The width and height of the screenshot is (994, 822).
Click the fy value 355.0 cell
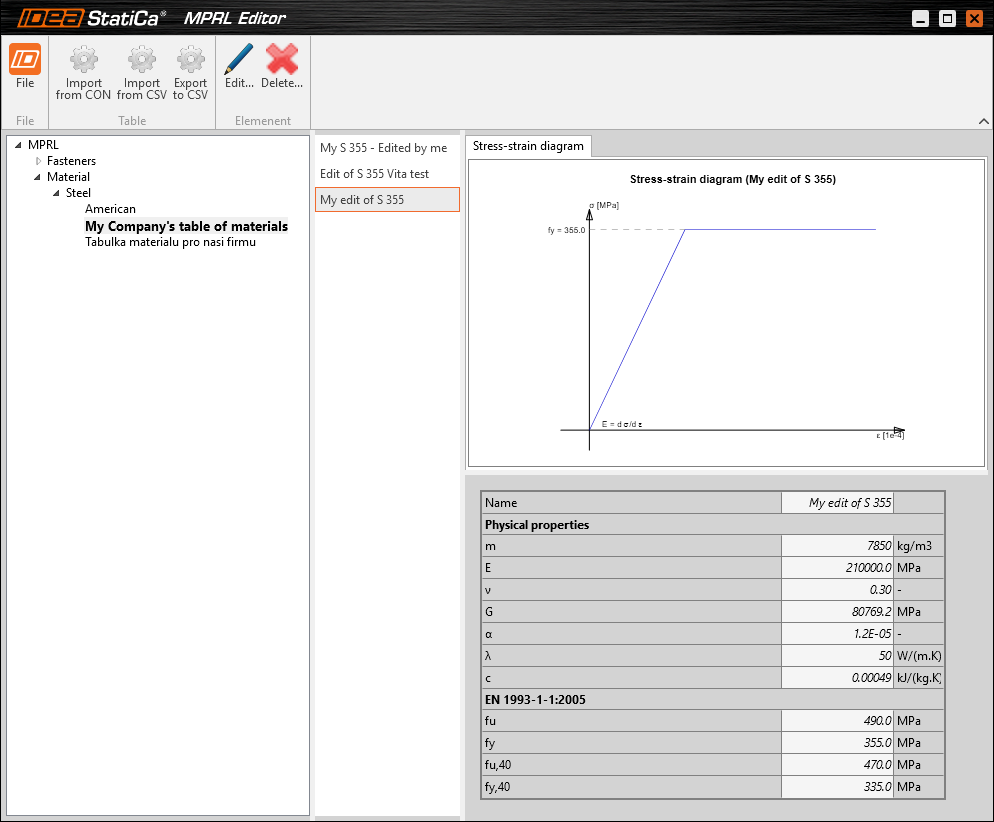837,743
